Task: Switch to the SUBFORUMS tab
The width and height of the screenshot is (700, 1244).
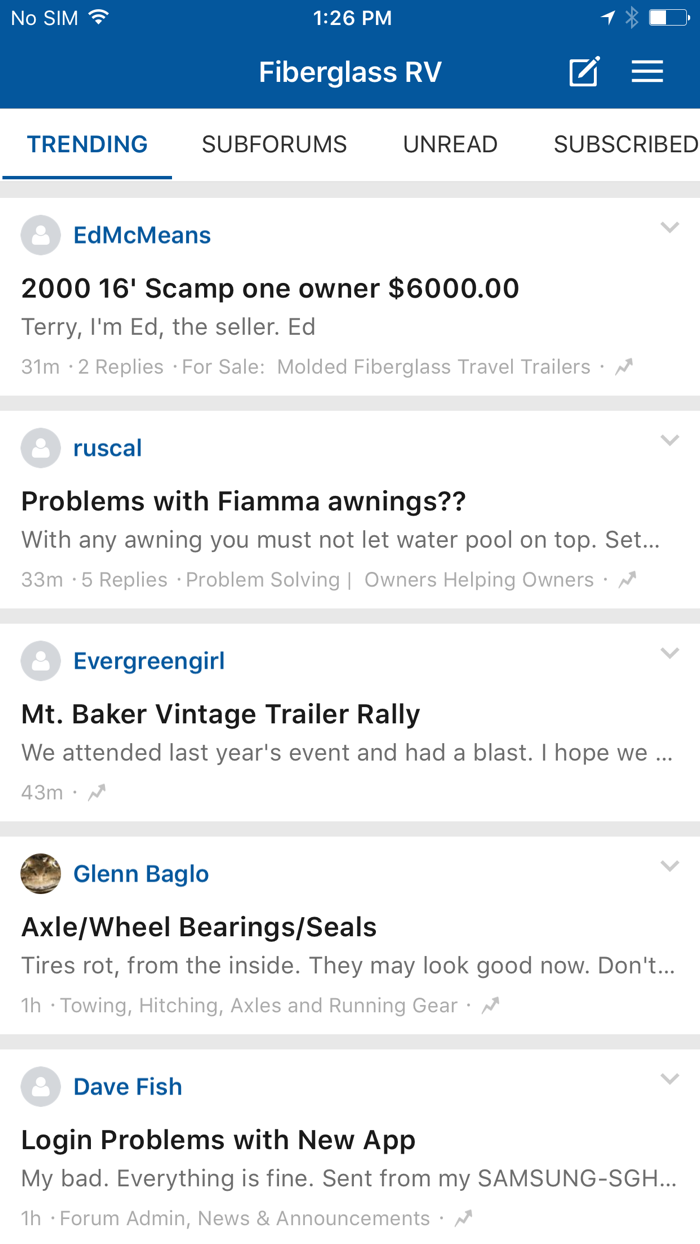Action: click(x=274, y=144)
